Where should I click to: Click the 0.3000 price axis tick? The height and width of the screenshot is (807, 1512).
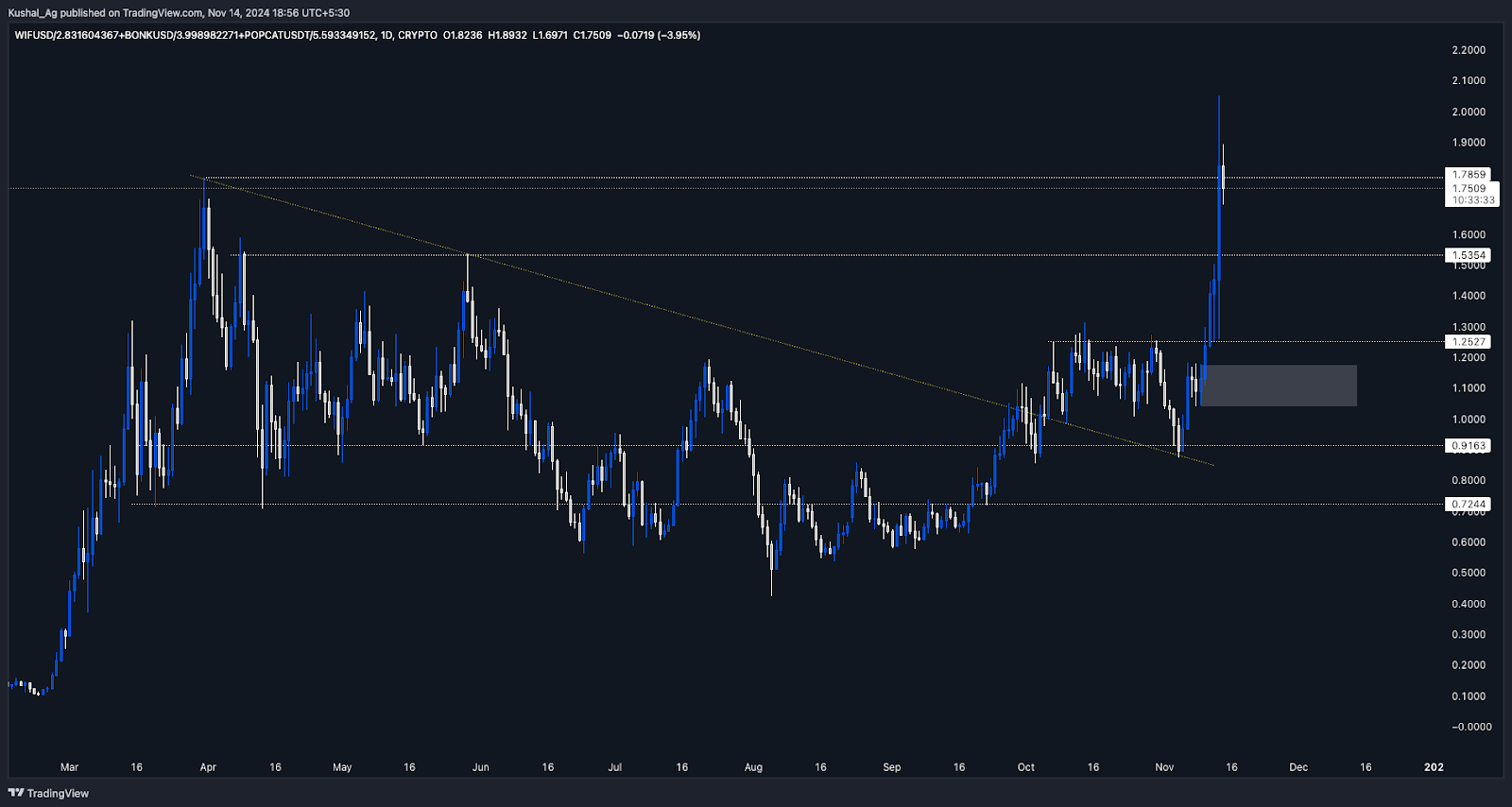pyautogui.click(x=1469, y=635)
